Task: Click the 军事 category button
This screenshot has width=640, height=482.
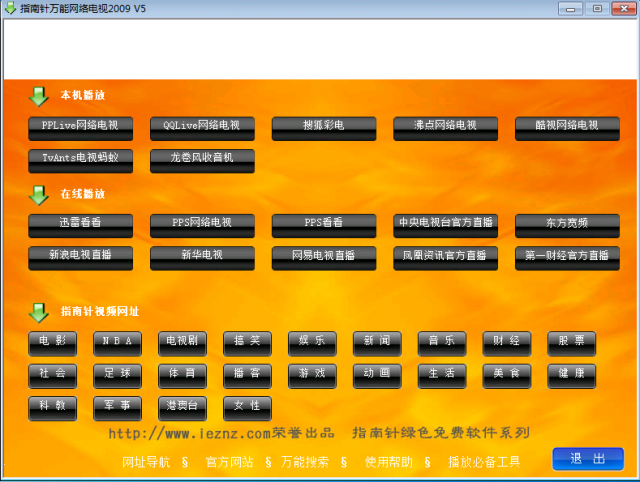Action: pos(118,406)
